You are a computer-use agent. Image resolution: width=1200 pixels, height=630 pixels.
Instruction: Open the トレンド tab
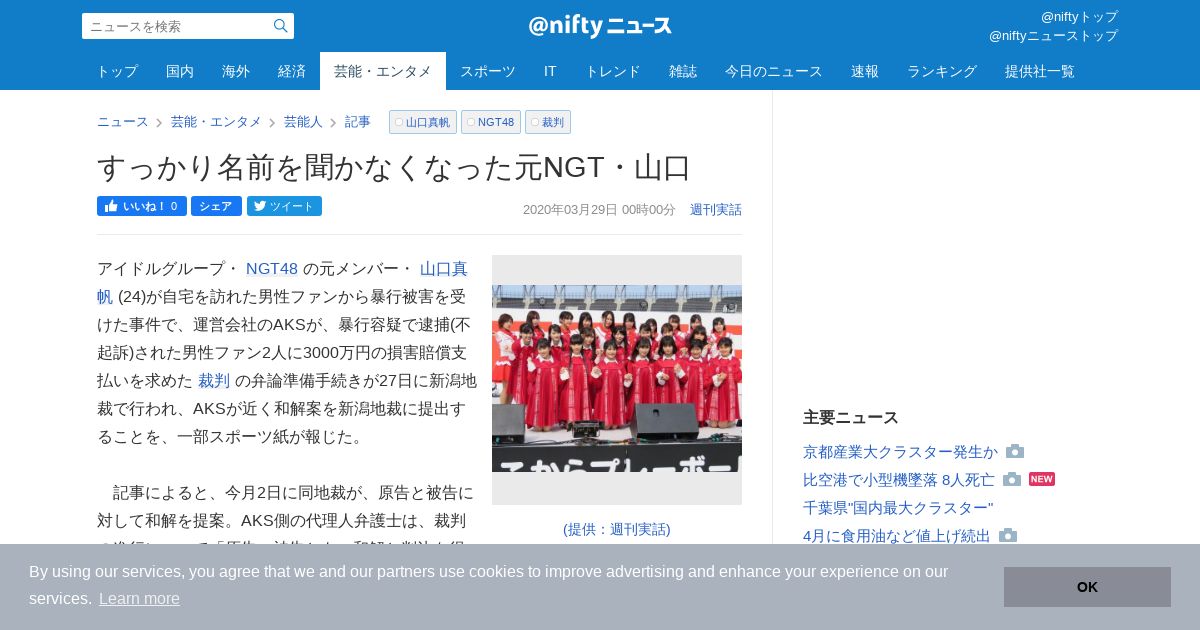coord(613,71)
